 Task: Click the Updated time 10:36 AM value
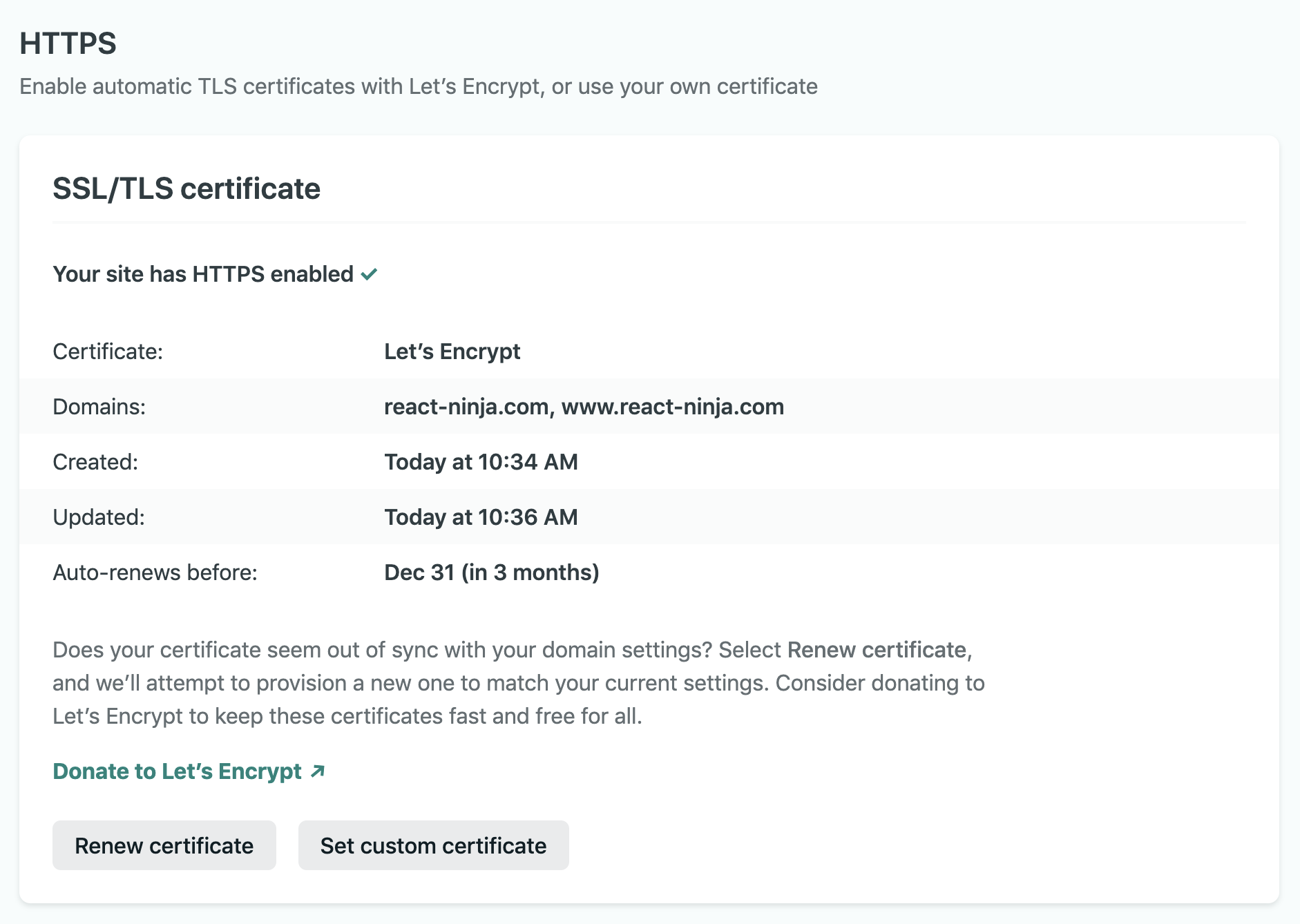click(x=481, y=517)
